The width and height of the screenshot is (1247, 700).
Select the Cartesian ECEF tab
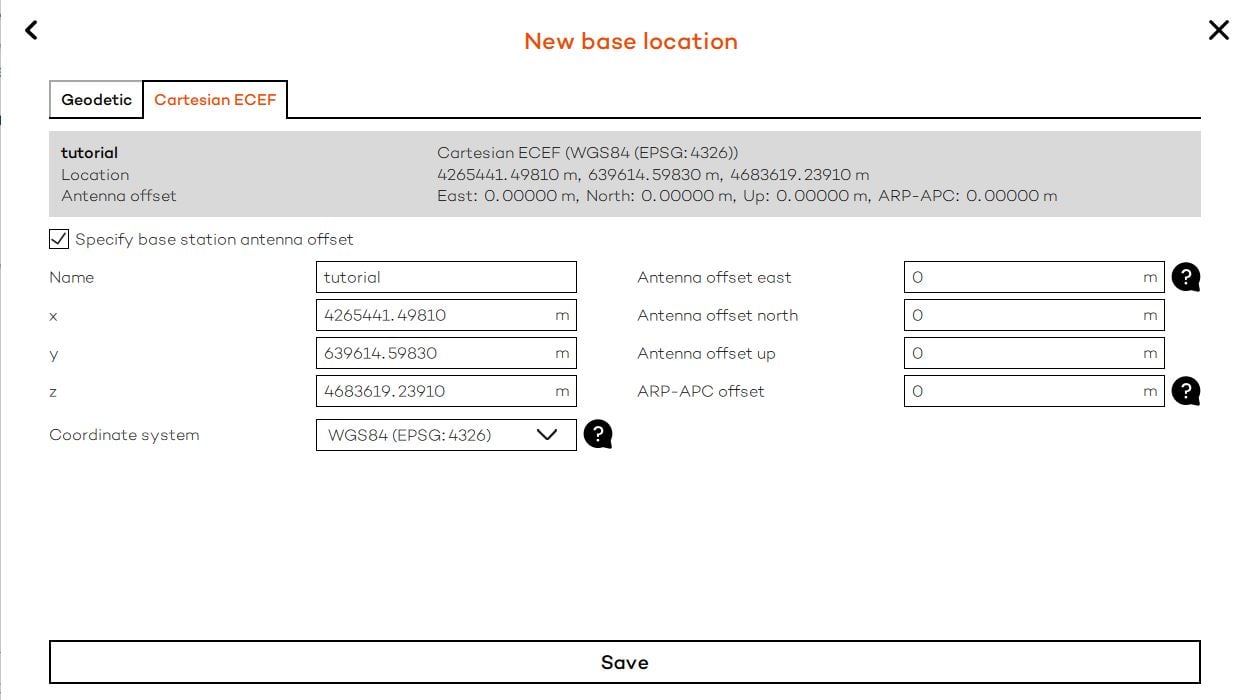[x=215, y=100]
